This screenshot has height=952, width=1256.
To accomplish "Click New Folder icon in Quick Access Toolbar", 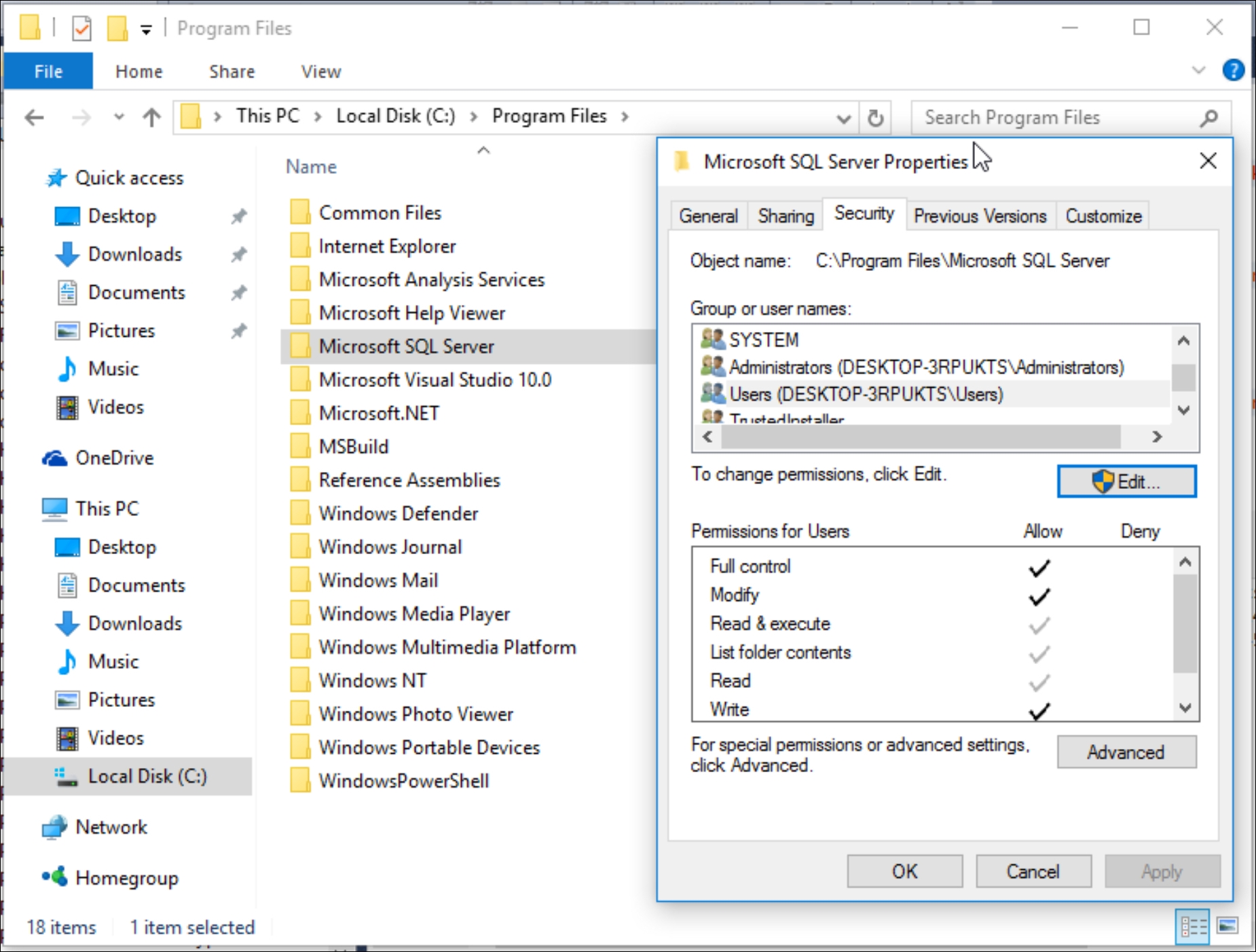I will coord(117,29).
